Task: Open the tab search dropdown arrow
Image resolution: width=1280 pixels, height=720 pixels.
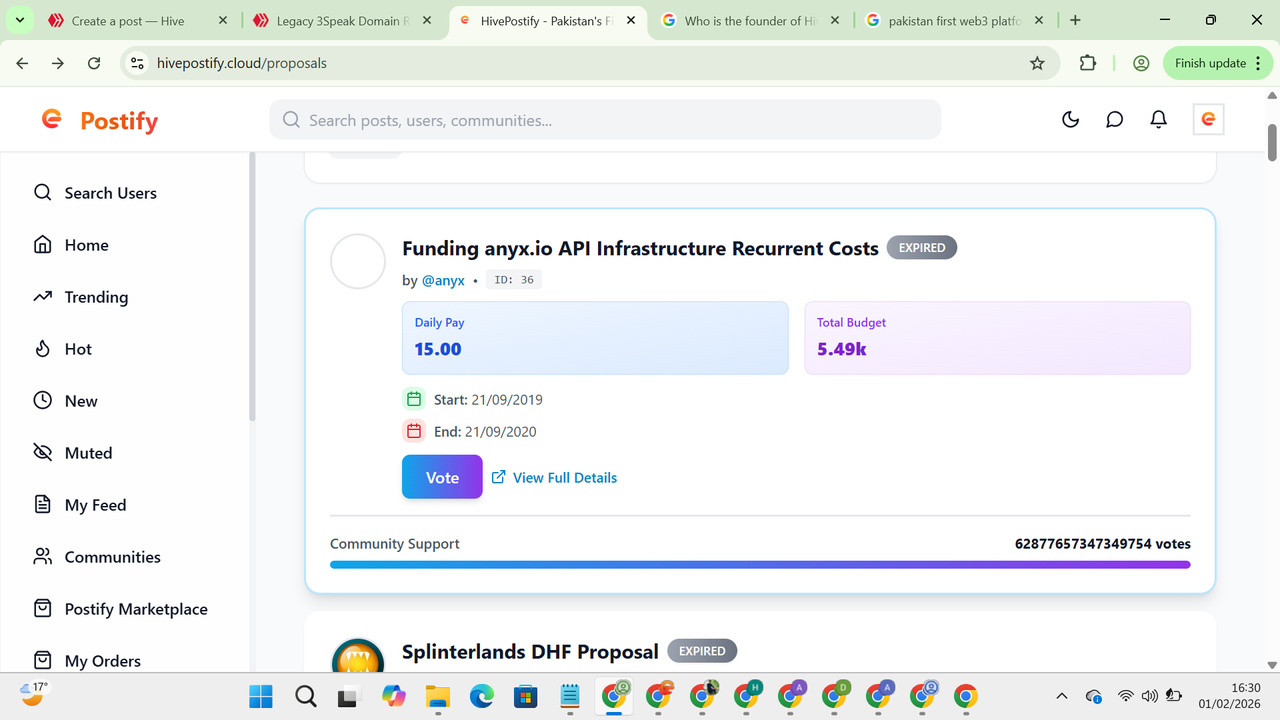Action: click(x=19, y=20)
